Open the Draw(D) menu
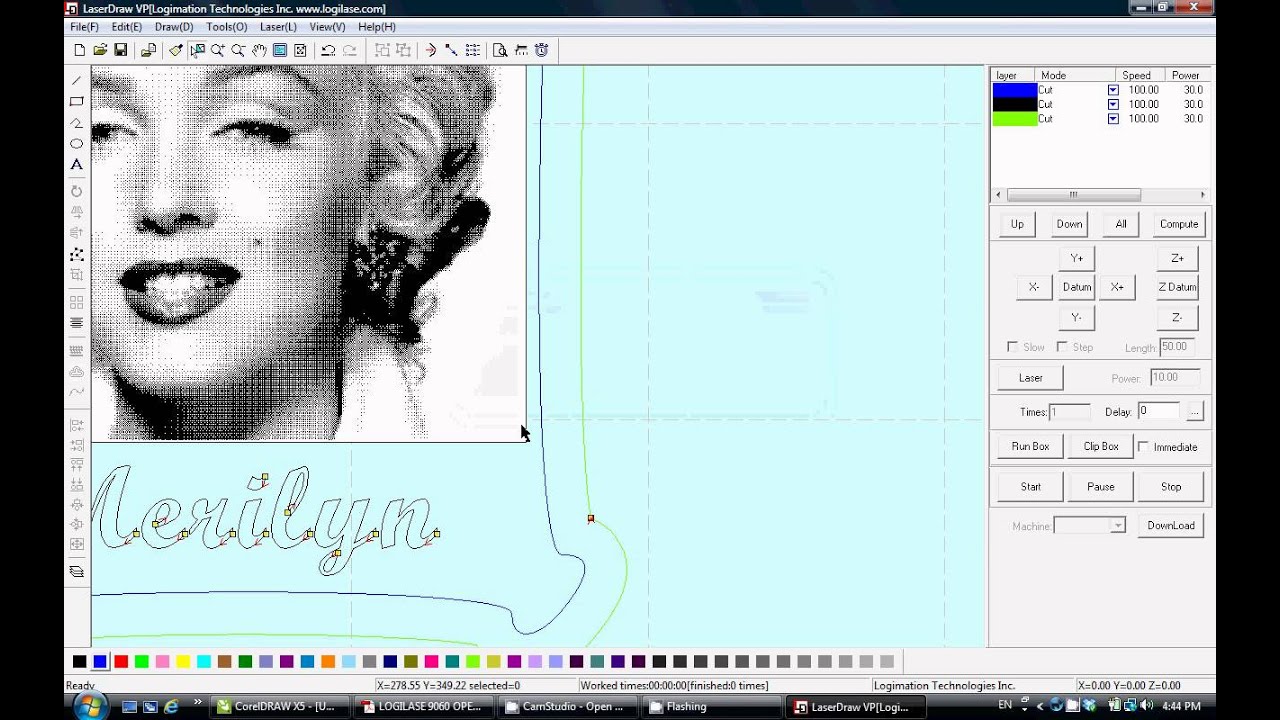The image size is (1280, 720). pyautogui.click(x=173, y=27)
